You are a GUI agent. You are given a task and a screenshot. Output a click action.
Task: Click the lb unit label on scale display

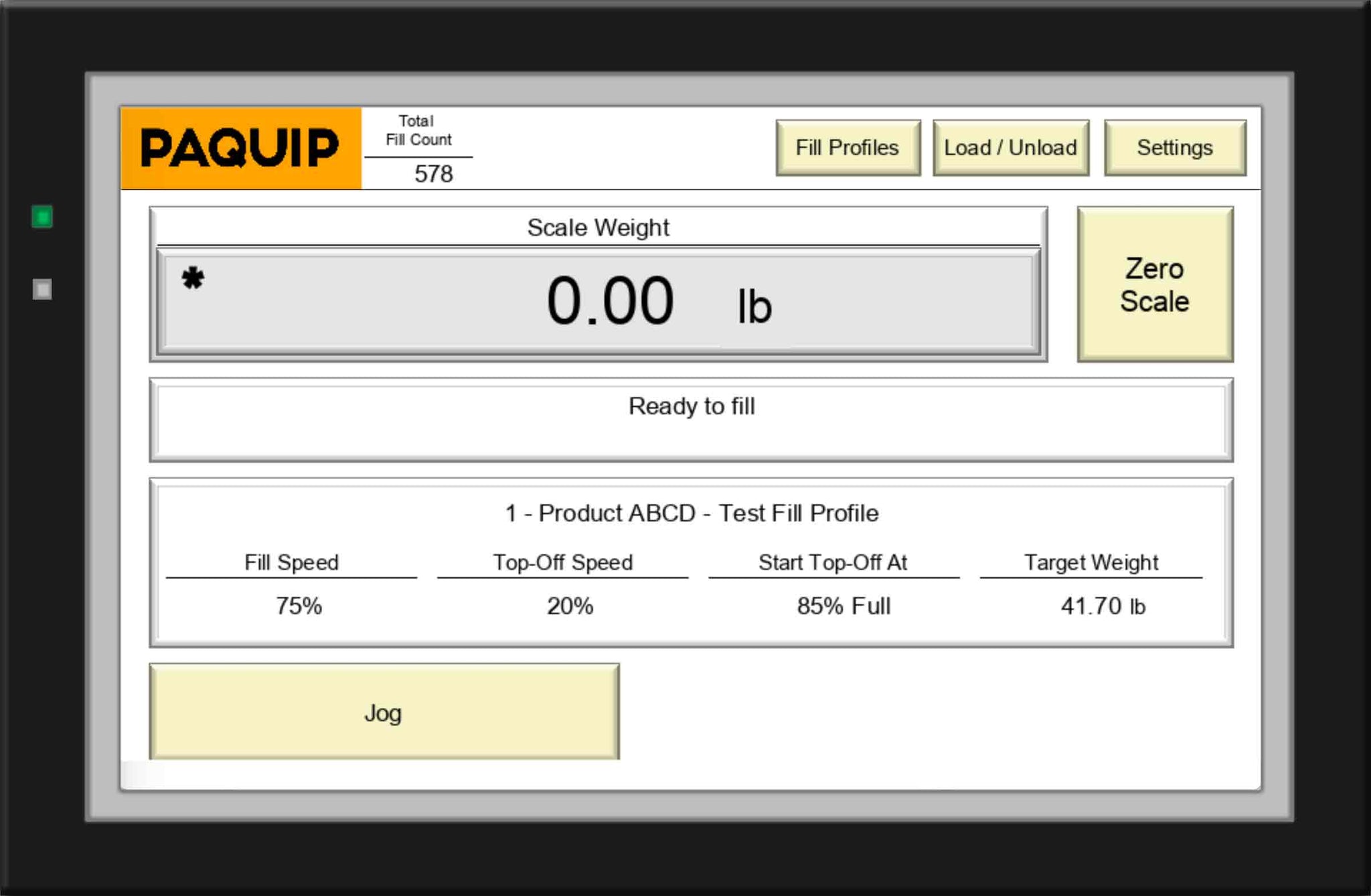(x=754, y=307)
